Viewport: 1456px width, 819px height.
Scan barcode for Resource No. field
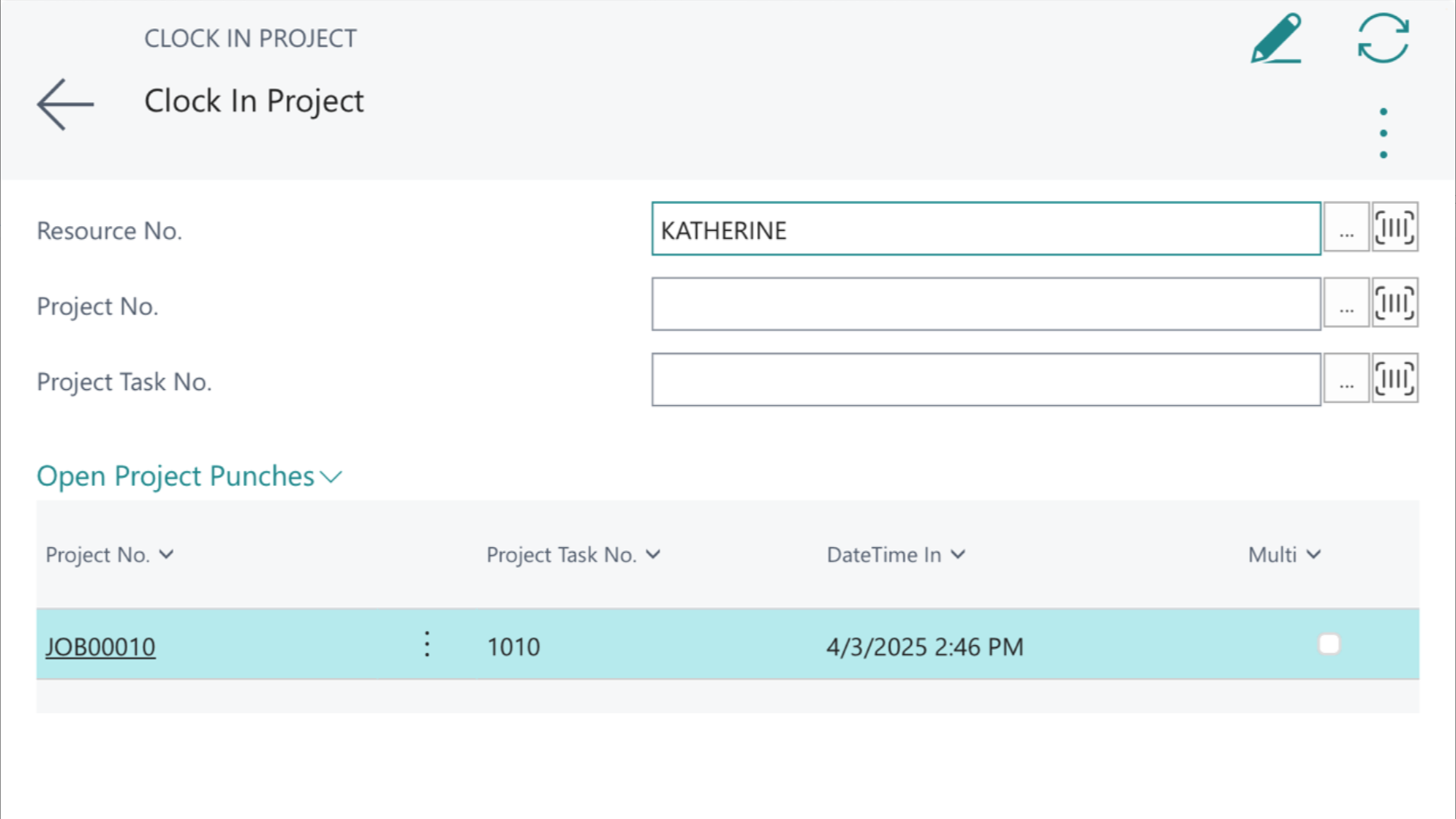(1394, 229)
